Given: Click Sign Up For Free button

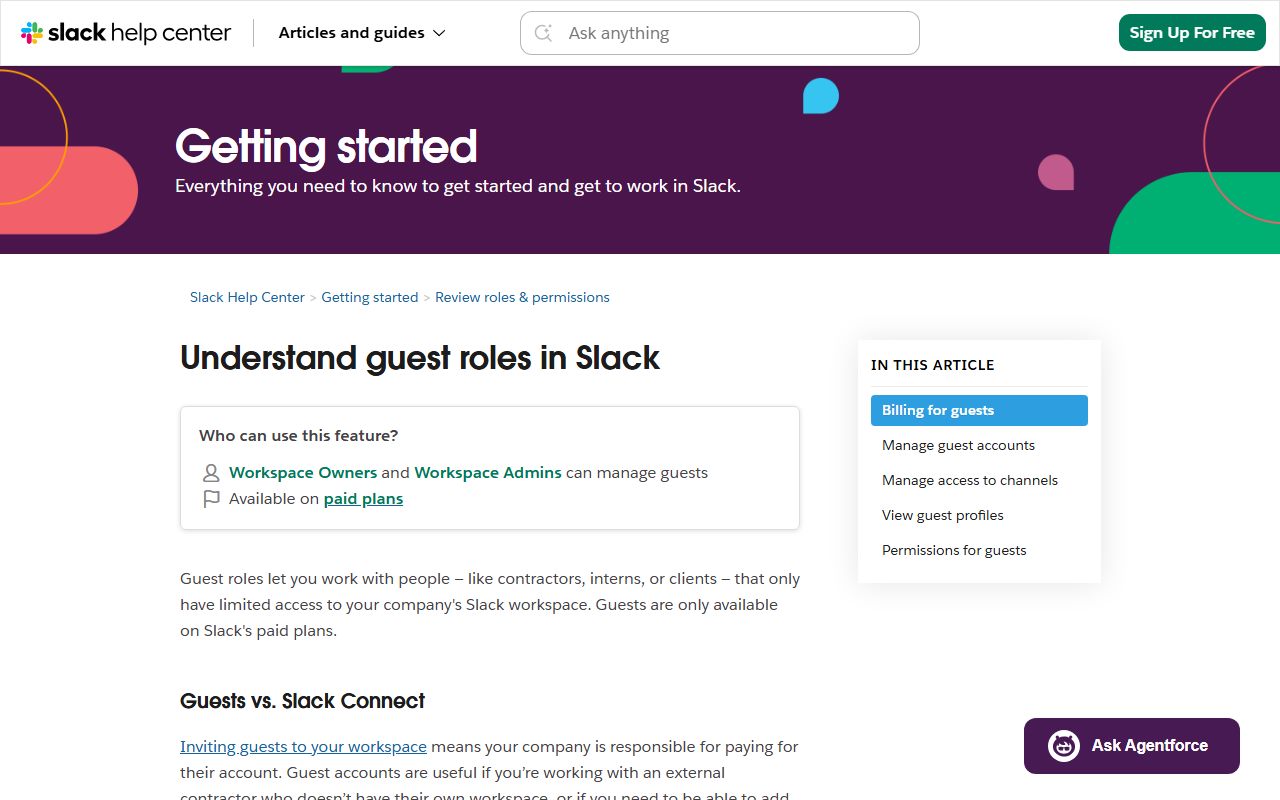Looking at the screenshot, I should point(1192,33).
